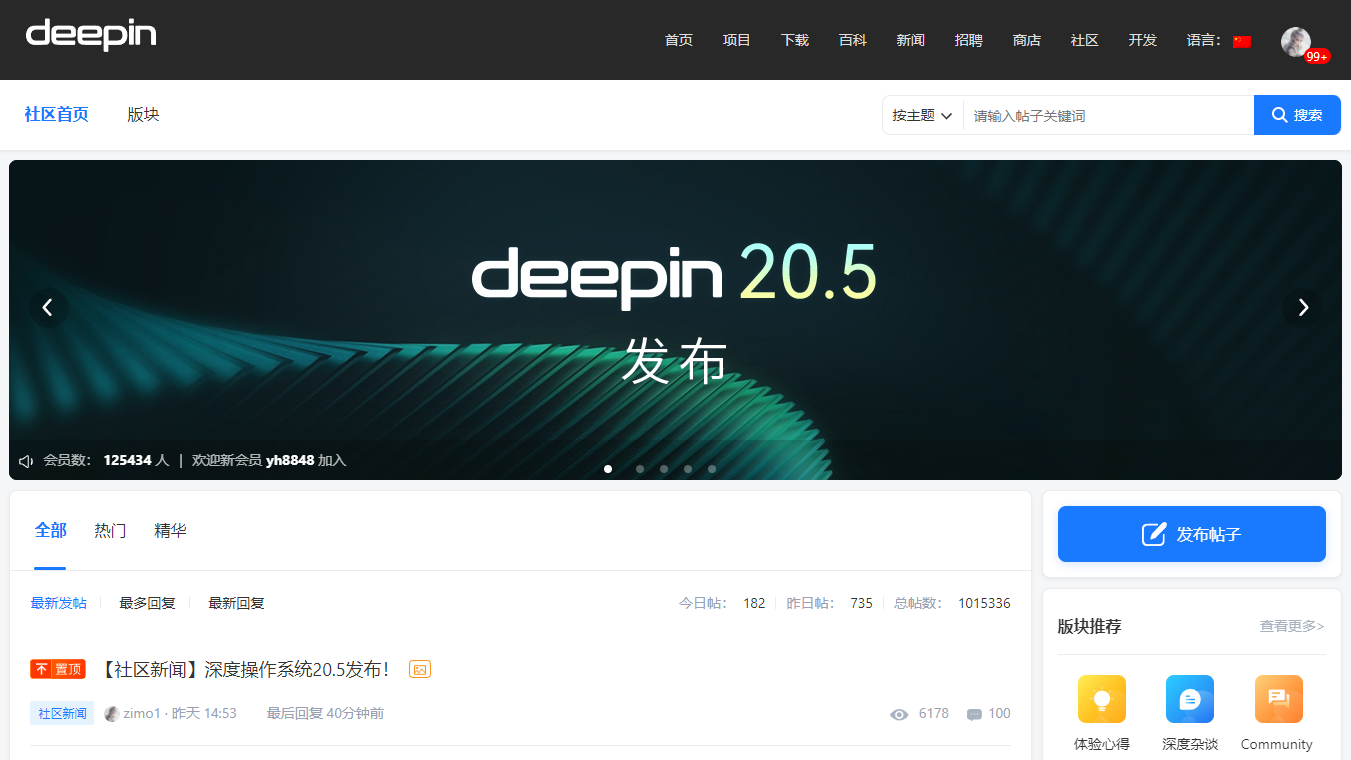
Task: Click the 社区新闻 category tag
Action: pos(62,714)
